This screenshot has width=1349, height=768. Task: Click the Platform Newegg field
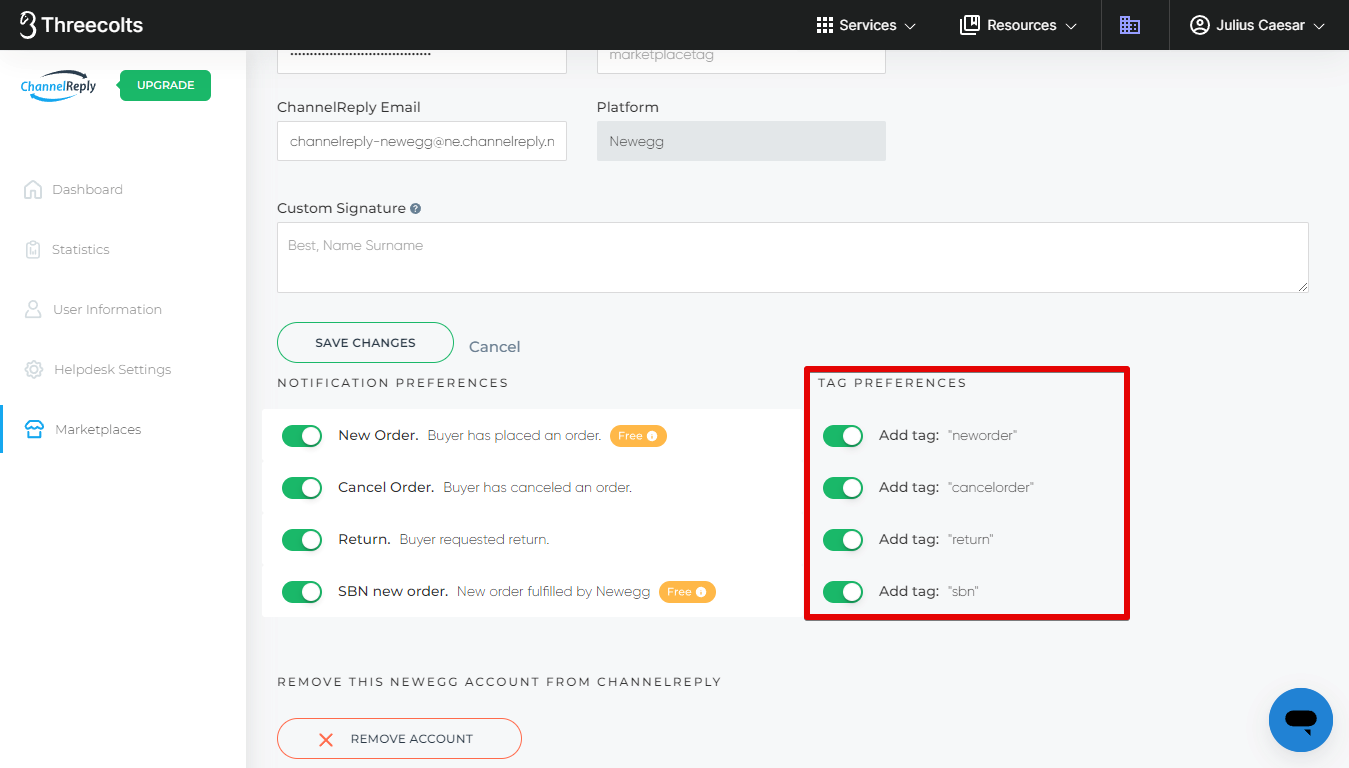pos(741,141)
